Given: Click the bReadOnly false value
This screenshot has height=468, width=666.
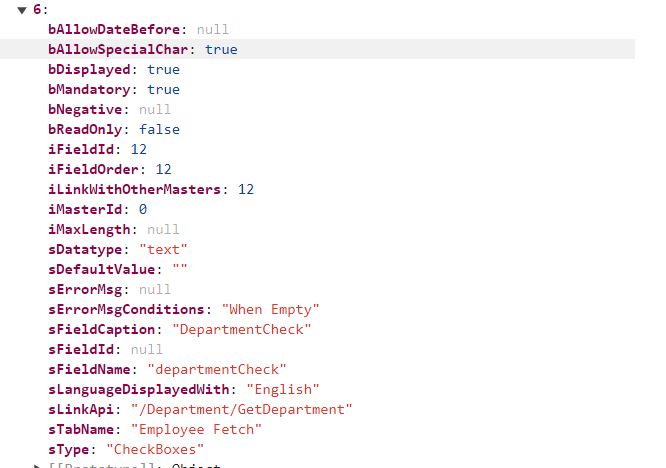Looking at the screenshot, I should coord(160,129).
